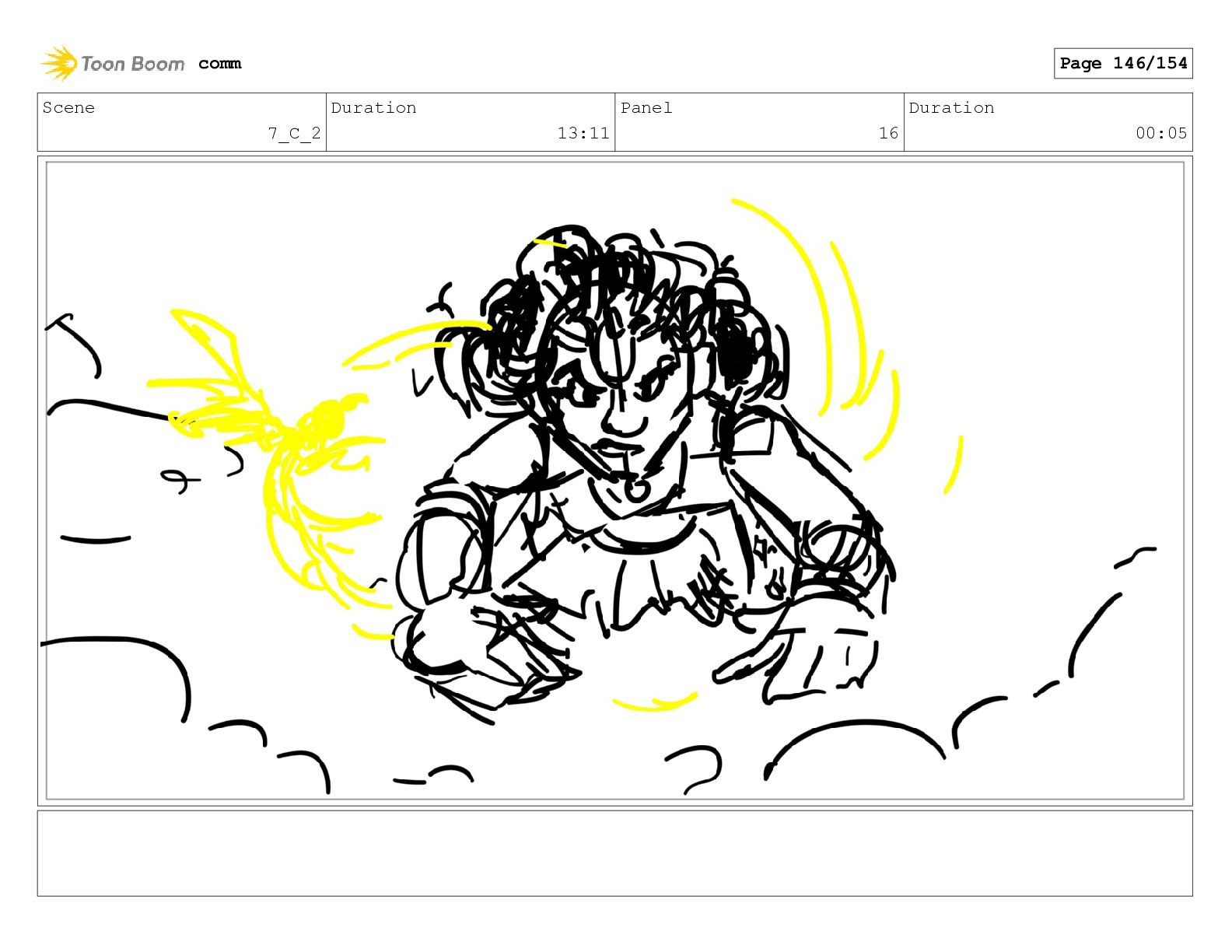Click the 'comm' project title text
This screenshot has height=952, width=1232.
(x=220, y=64)
